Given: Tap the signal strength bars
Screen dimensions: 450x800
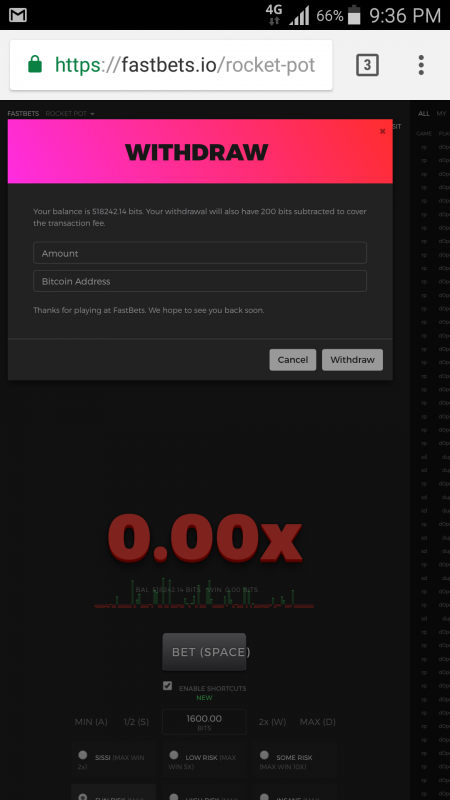Looking at the screenshot, I should (299, 15).
